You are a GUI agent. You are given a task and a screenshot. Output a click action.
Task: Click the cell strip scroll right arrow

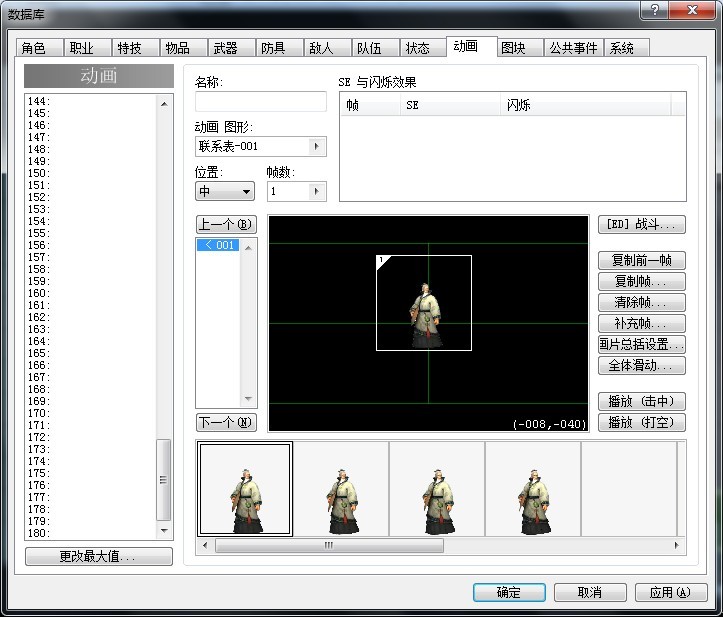[676, 546]
